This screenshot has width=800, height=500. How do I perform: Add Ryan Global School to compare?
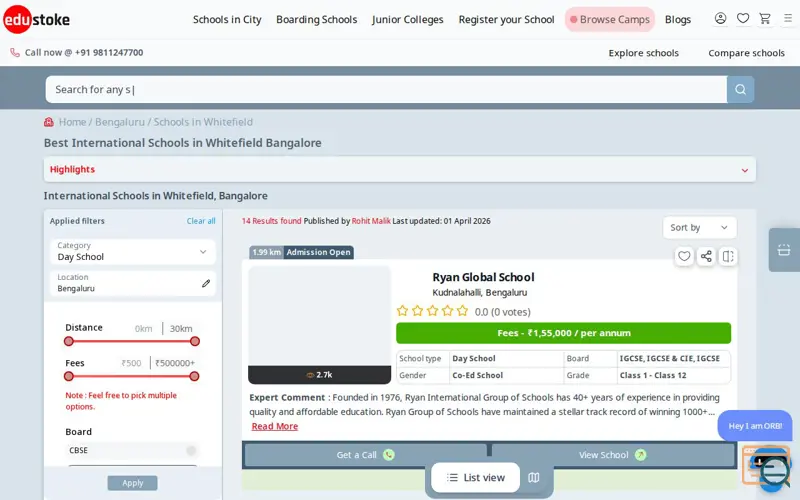point(728,256)
